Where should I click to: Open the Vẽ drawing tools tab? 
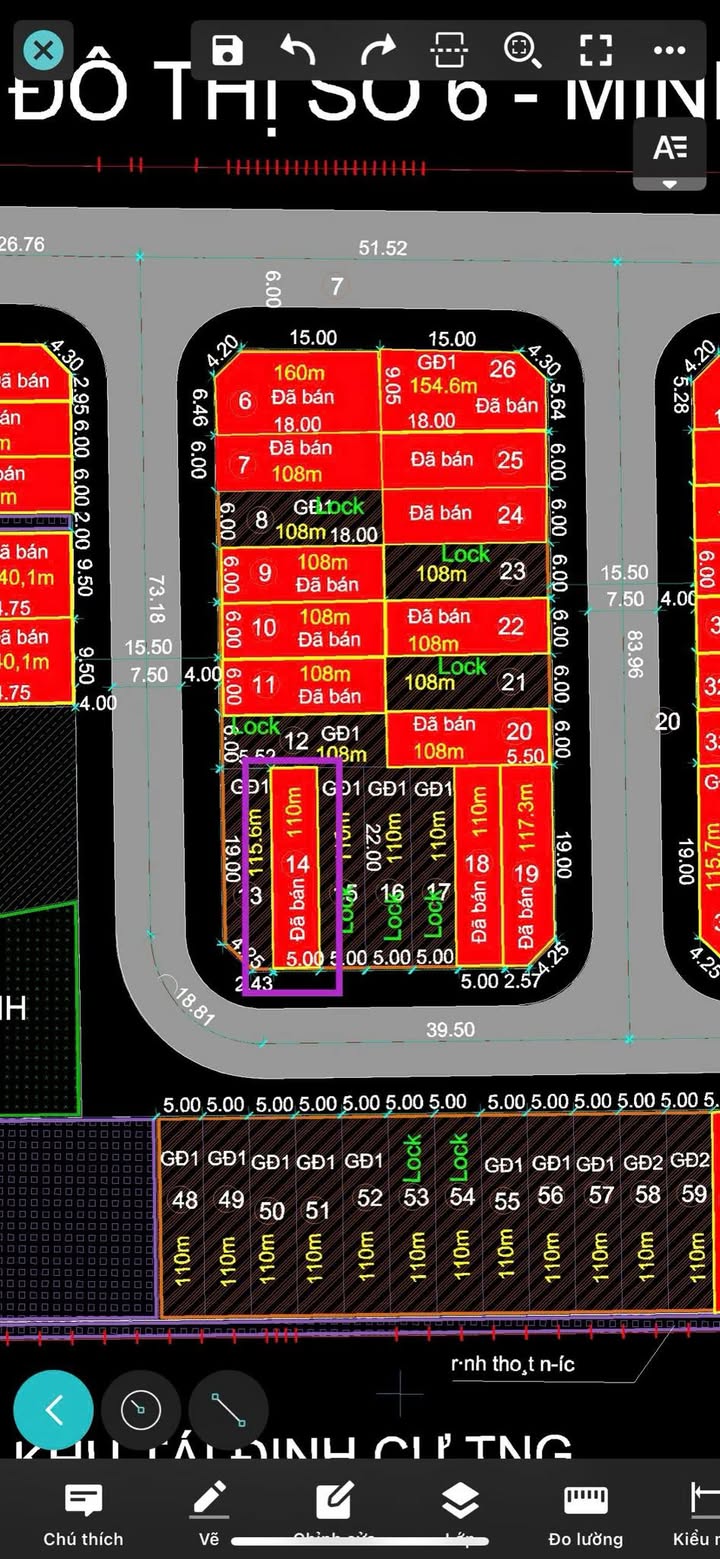pos(209,1514)
